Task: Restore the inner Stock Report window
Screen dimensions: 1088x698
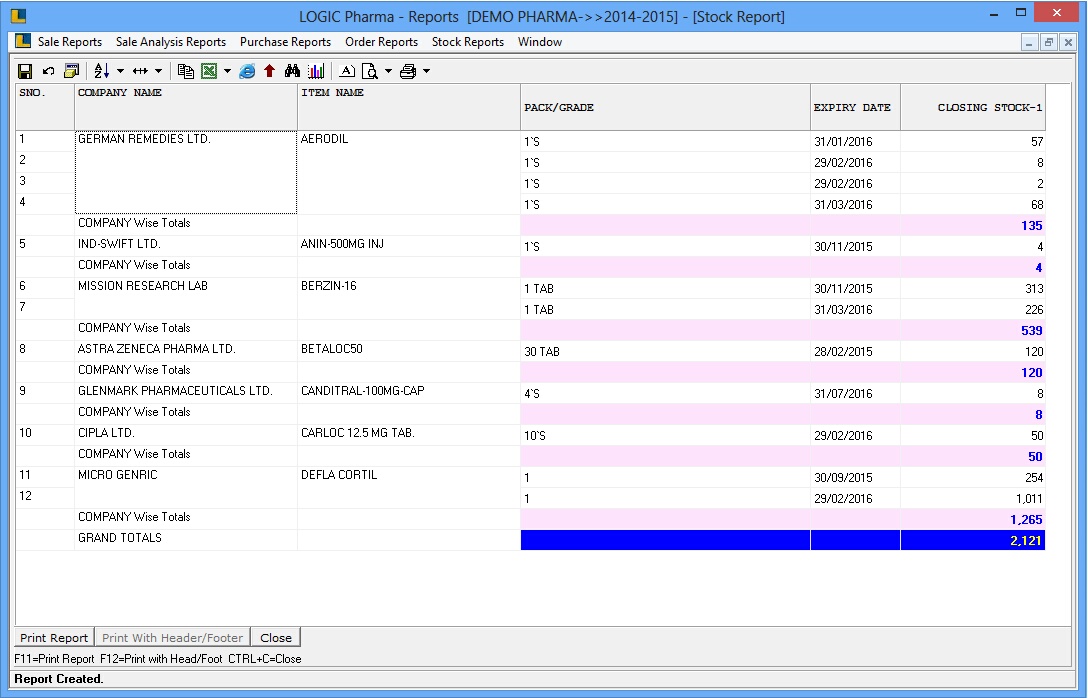Action: [1048, 42]
